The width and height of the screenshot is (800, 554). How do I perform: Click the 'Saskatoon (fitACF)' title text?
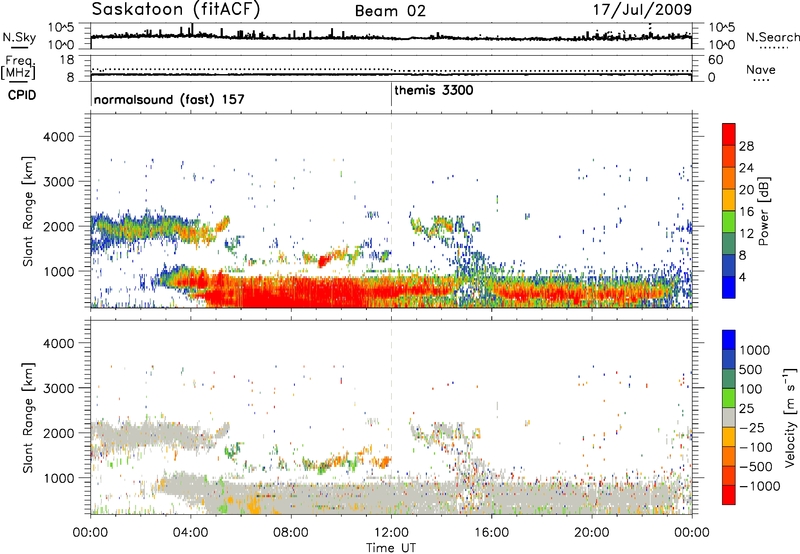(176, 9)
